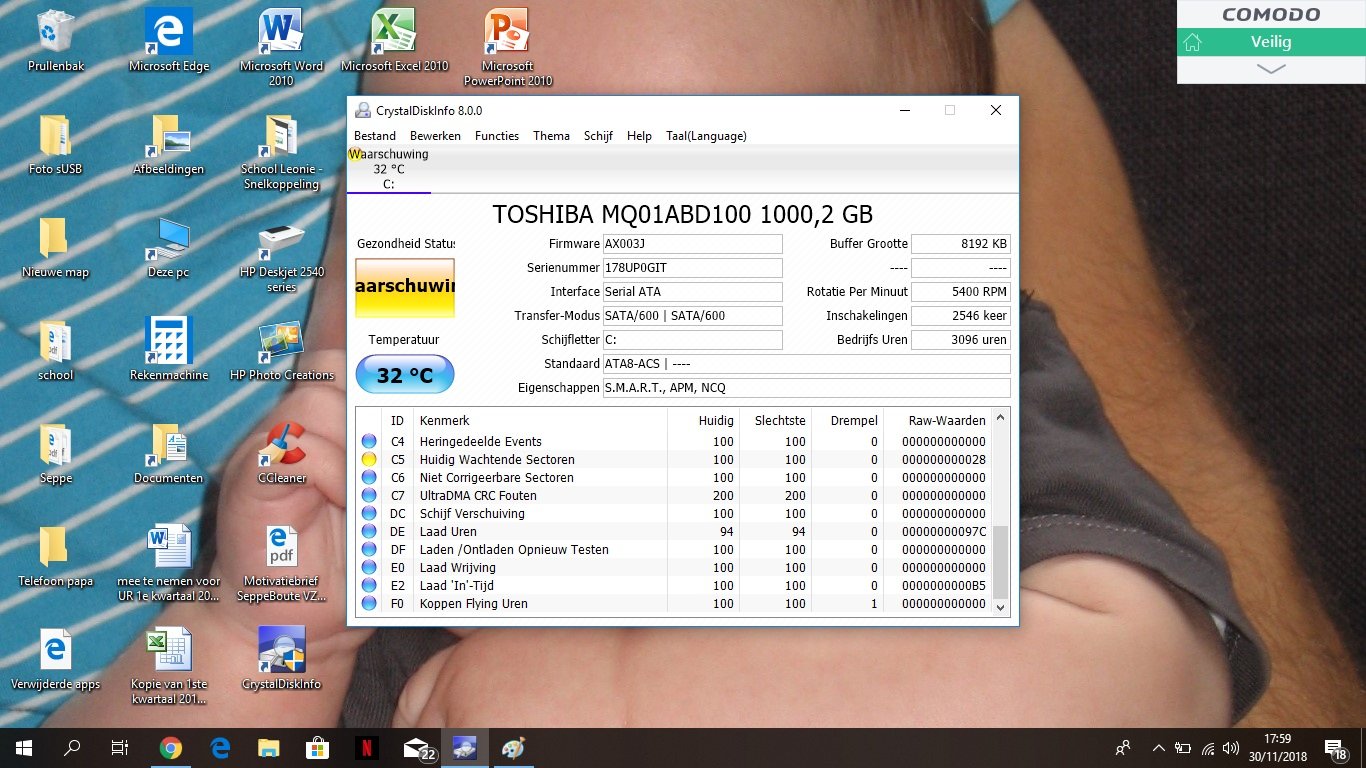Screen dimensions: 1366x768
Task: Expand the Comodo widget chevron
Action: coord(1271,69)
